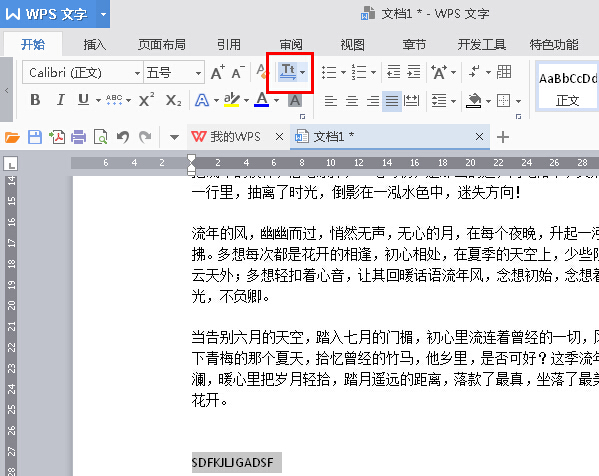Screen dimensions: 599x476
Task: Click the superscript X² icon
Action: pos(146,100)
